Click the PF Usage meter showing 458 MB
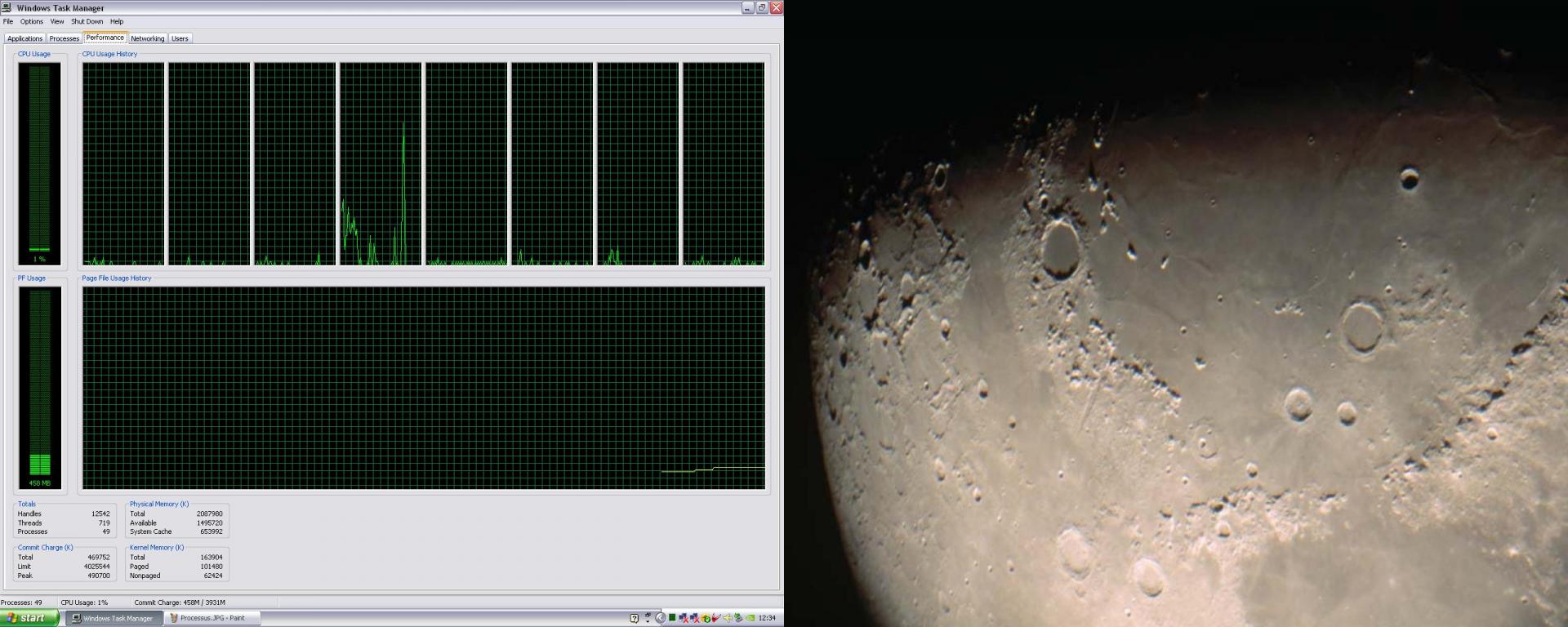The height and width of the screenshot is (627, 1568). [39, 388]
